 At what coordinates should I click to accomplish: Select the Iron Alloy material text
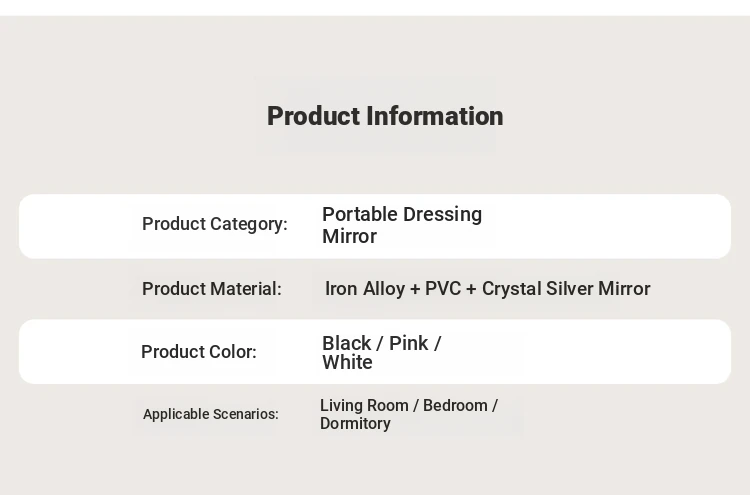click(x=364, y=289)
